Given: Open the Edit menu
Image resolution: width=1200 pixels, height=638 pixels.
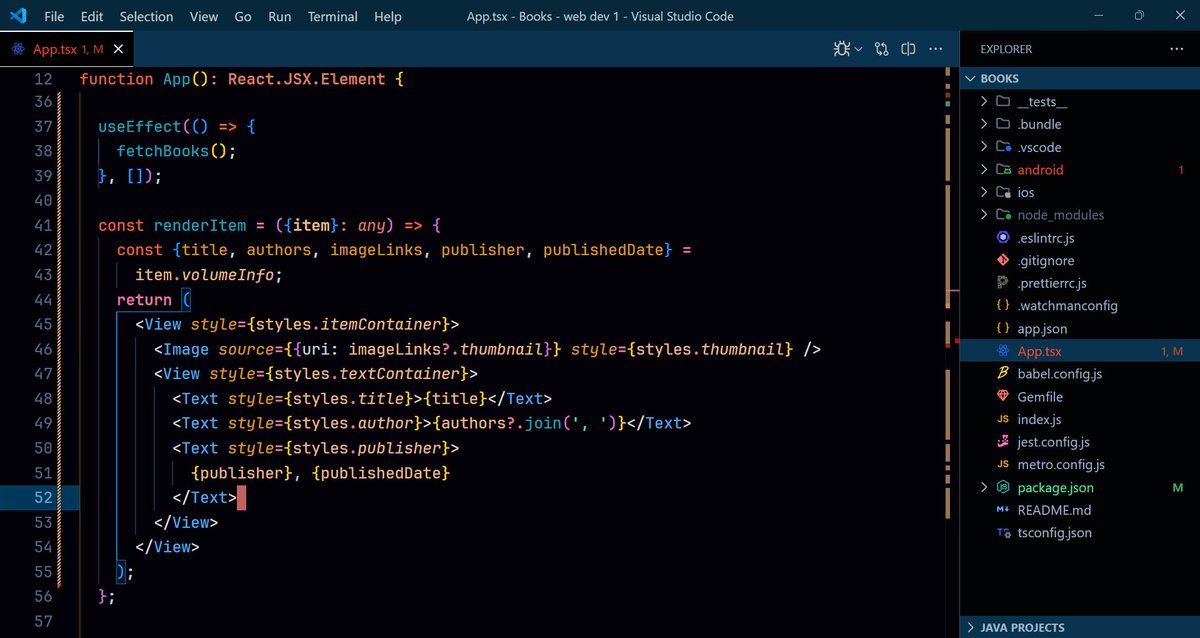Looking at the screenshot, I should (92, 16).
